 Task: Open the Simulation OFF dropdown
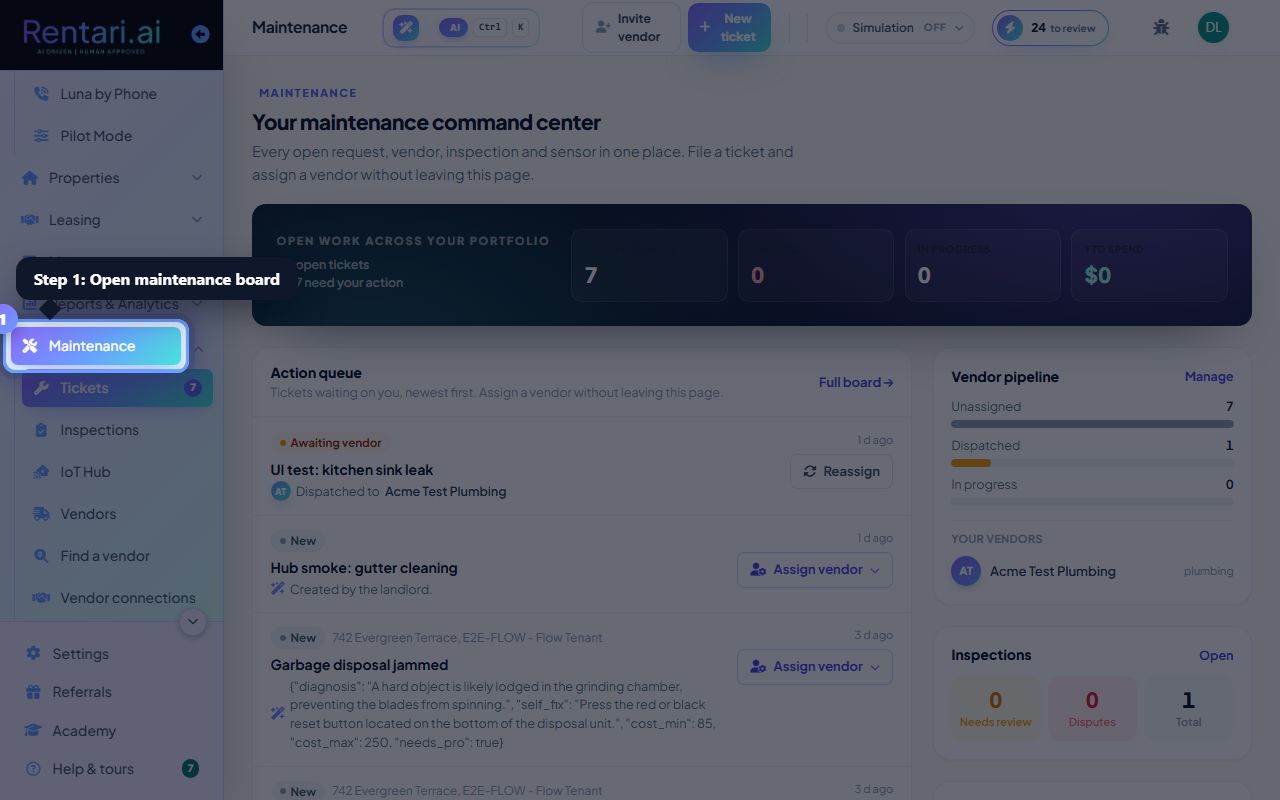(x=900, y=28)
